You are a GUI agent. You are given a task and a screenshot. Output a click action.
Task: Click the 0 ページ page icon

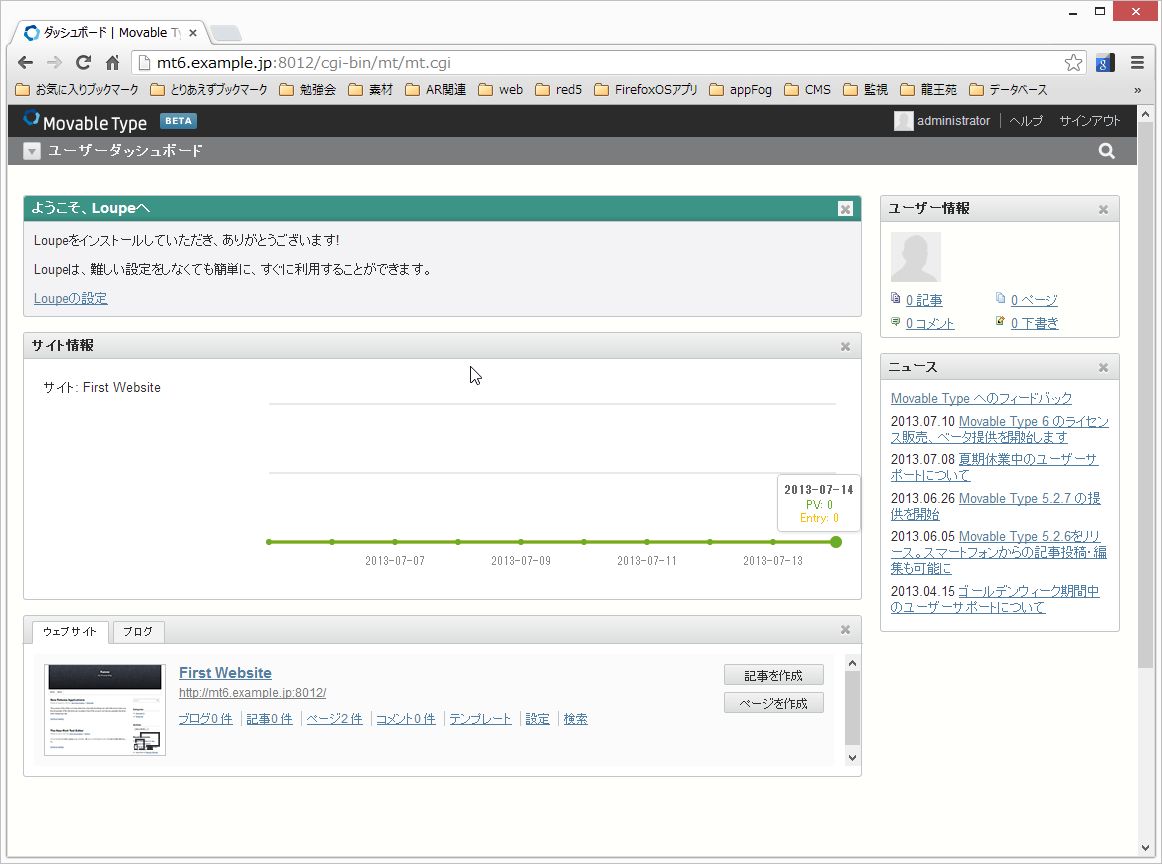click(x=1000, y=298)
